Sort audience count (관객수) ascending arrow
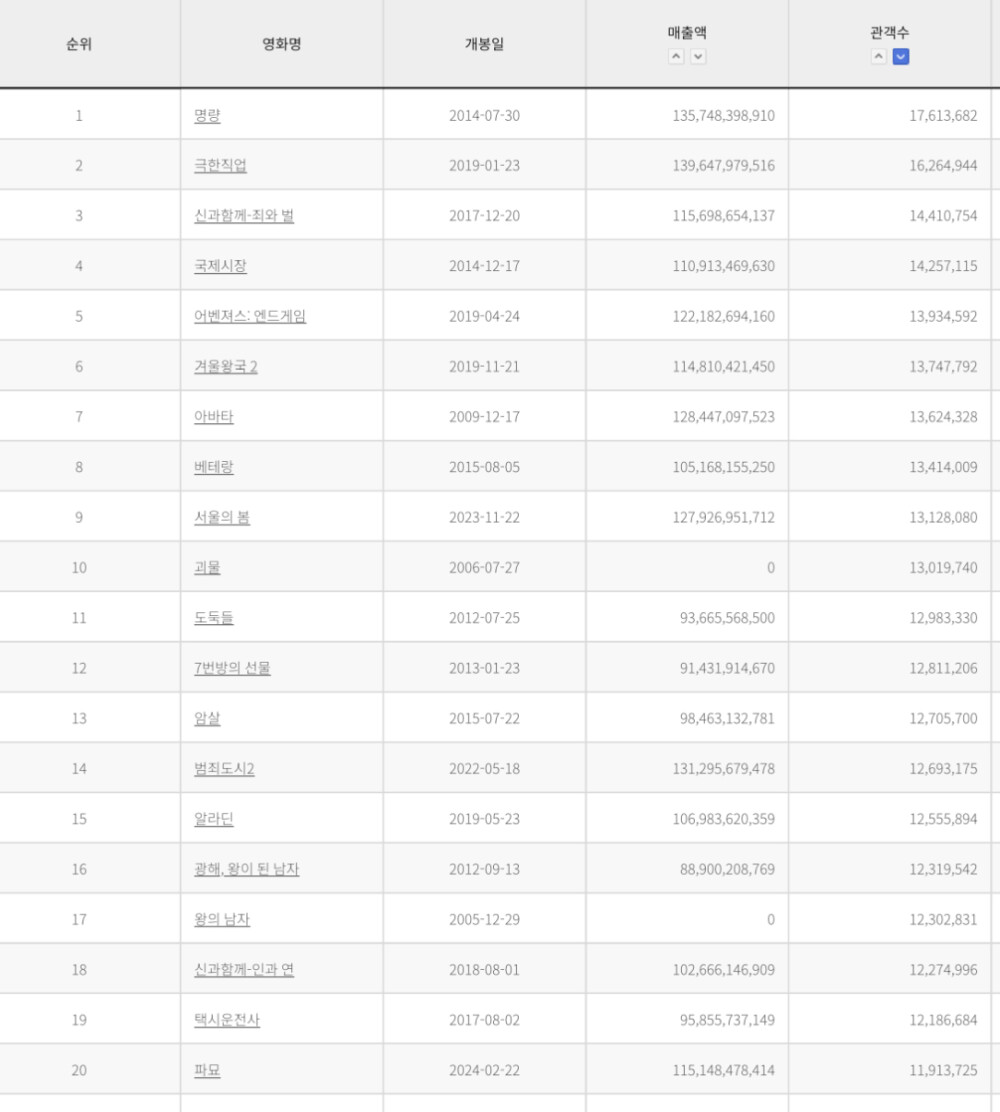 pos(878,57)
